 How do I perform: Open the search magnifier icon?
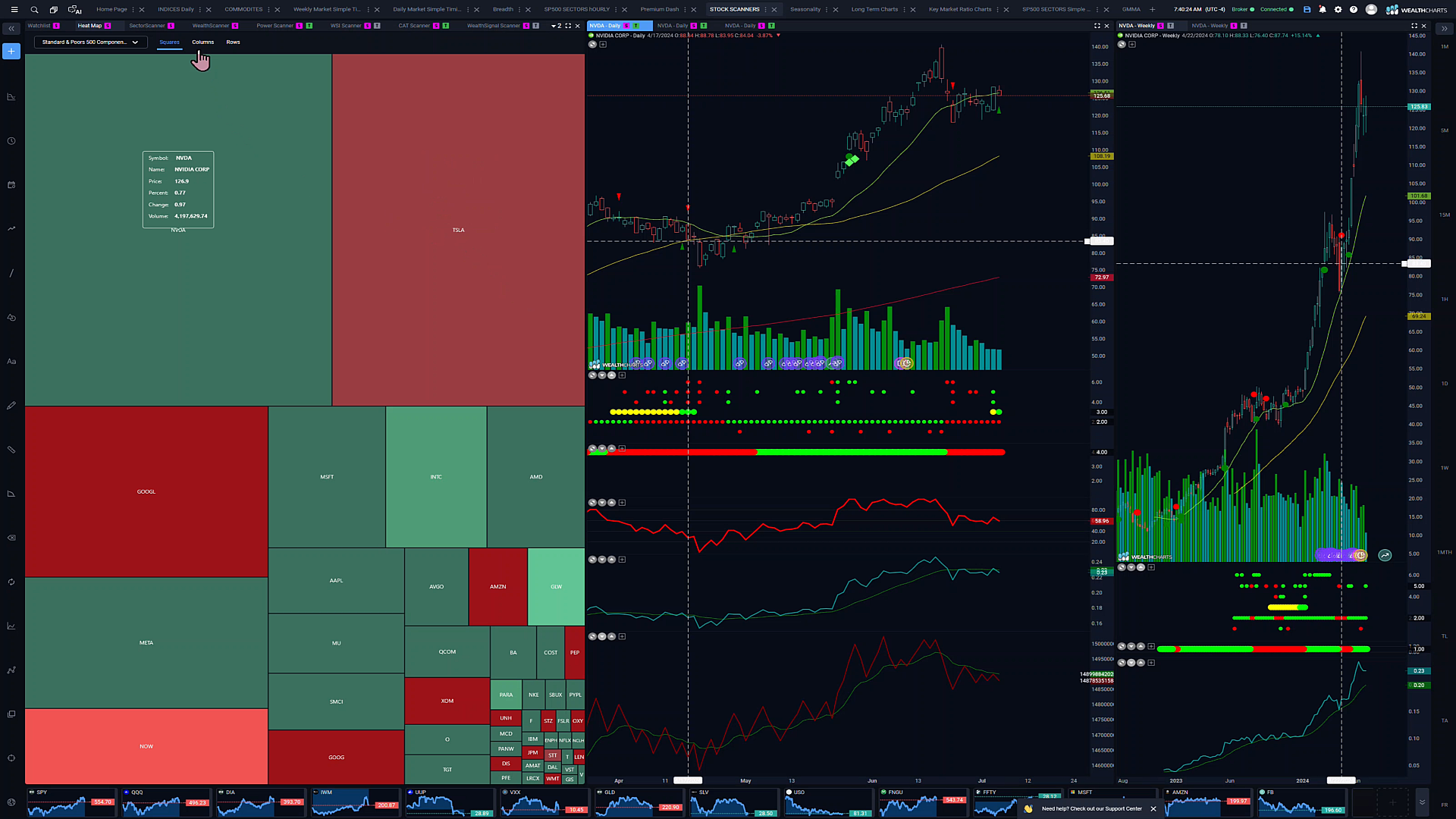point(34,10)
